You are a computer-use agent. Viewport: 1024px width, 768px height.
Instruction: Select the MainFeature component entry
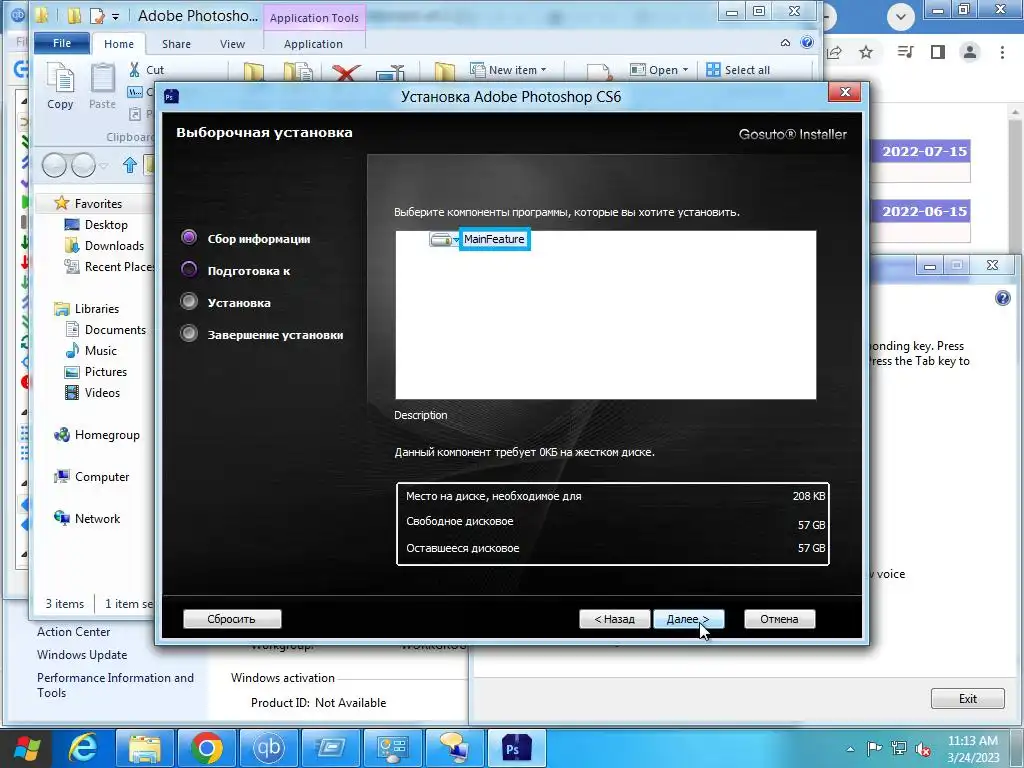494,239
